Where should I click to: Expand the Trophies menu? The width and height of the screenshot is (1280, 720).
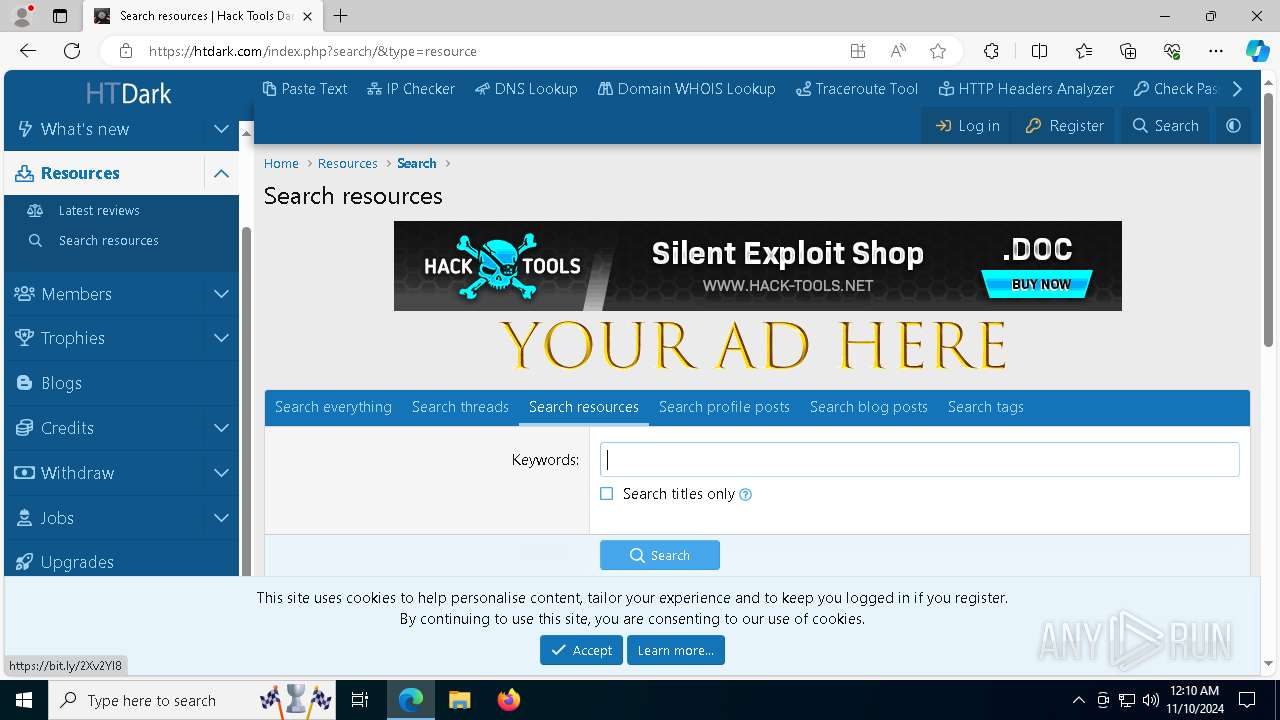coord(221,338)
